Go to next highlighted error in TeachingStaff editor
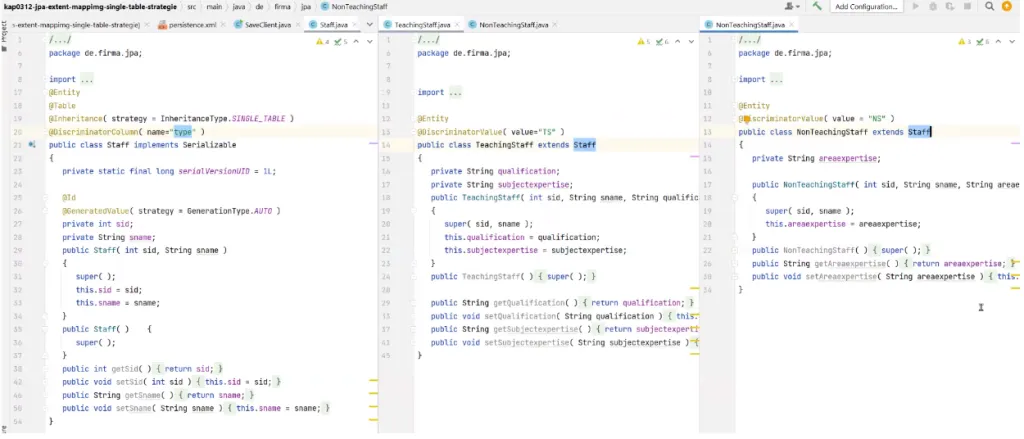The image size is (1024, 439). click(x=690, y=41)
